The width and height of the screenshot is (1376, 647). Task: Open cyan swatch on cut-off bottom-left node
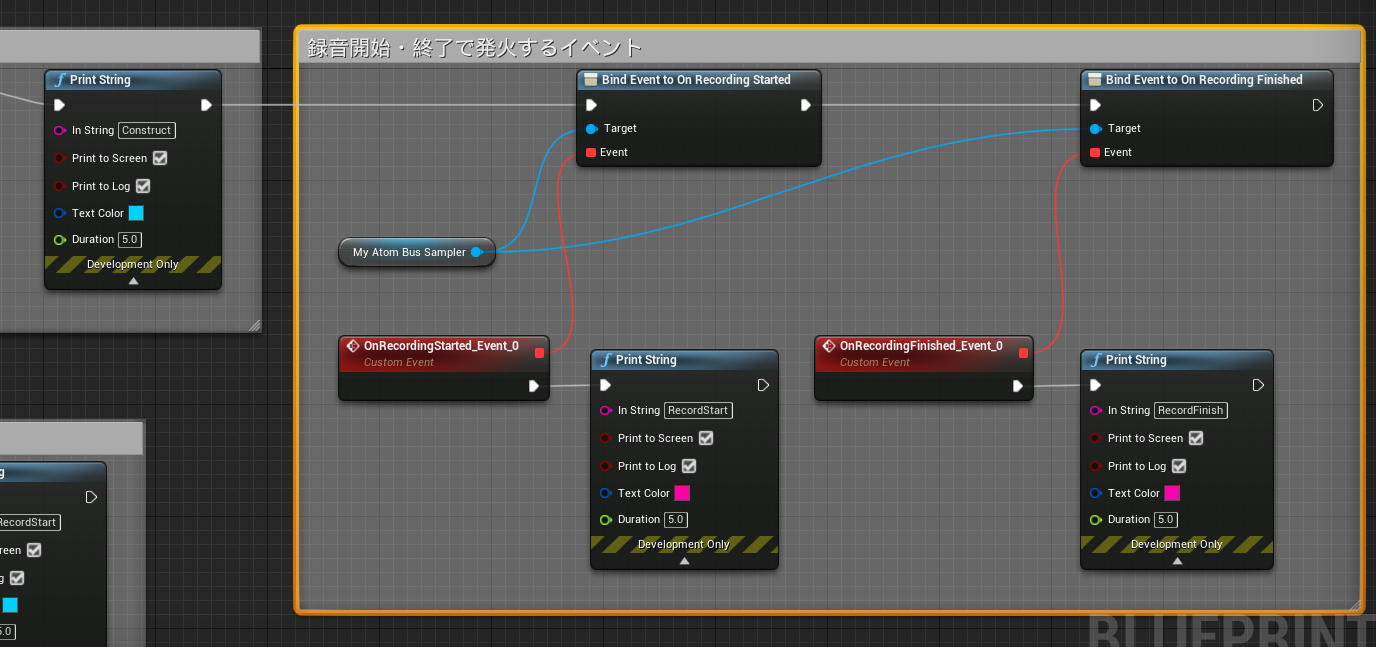[x=10, y=605]
